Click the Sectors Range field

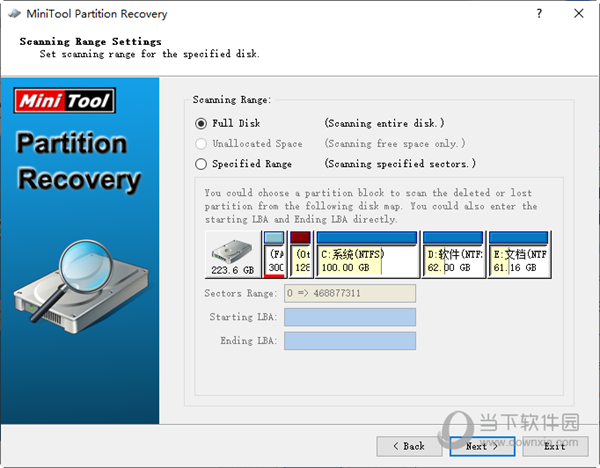click(x=350, y=294)
